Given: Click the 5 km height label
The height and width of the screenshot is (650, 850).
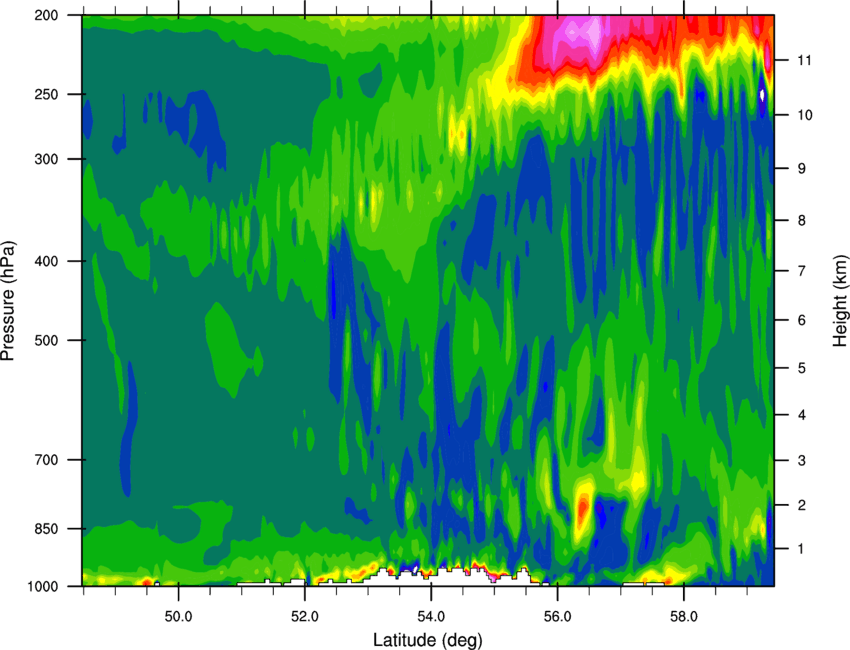Looking at the screenshot, I should point(801,368).
